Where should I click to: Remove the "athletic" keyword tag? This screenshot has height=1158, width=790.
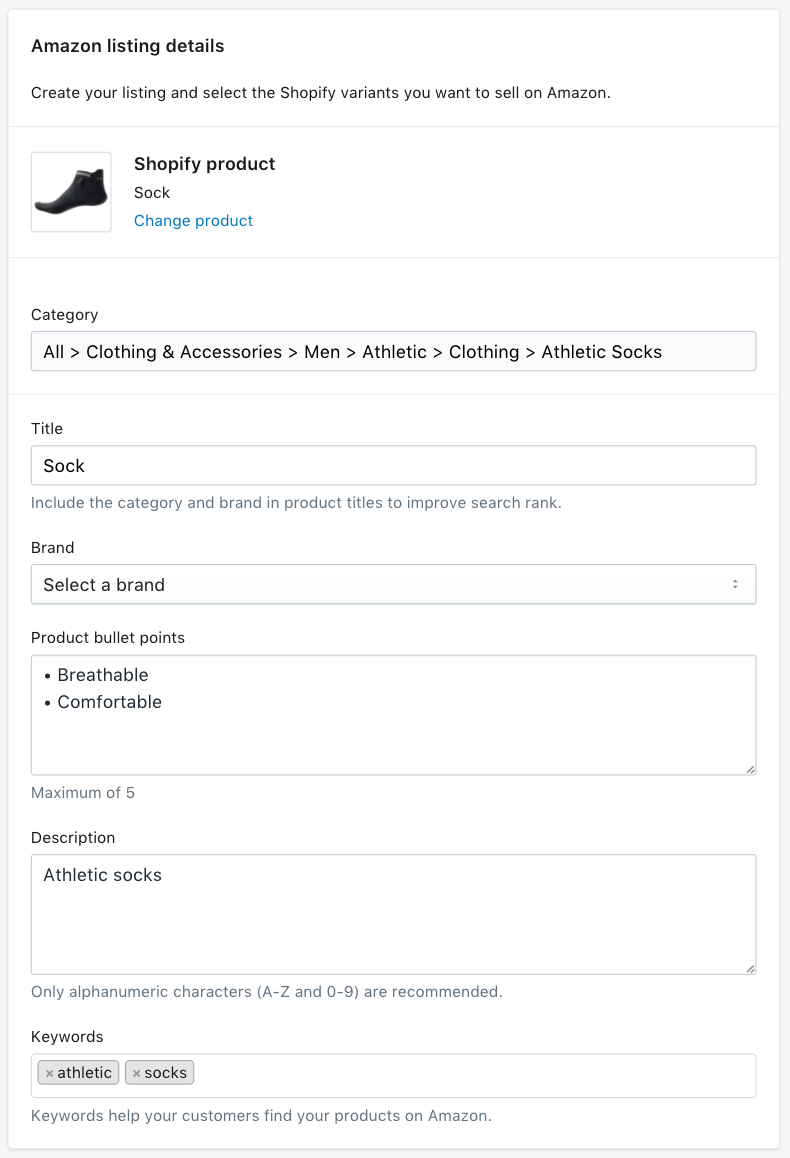point(49,1073)
